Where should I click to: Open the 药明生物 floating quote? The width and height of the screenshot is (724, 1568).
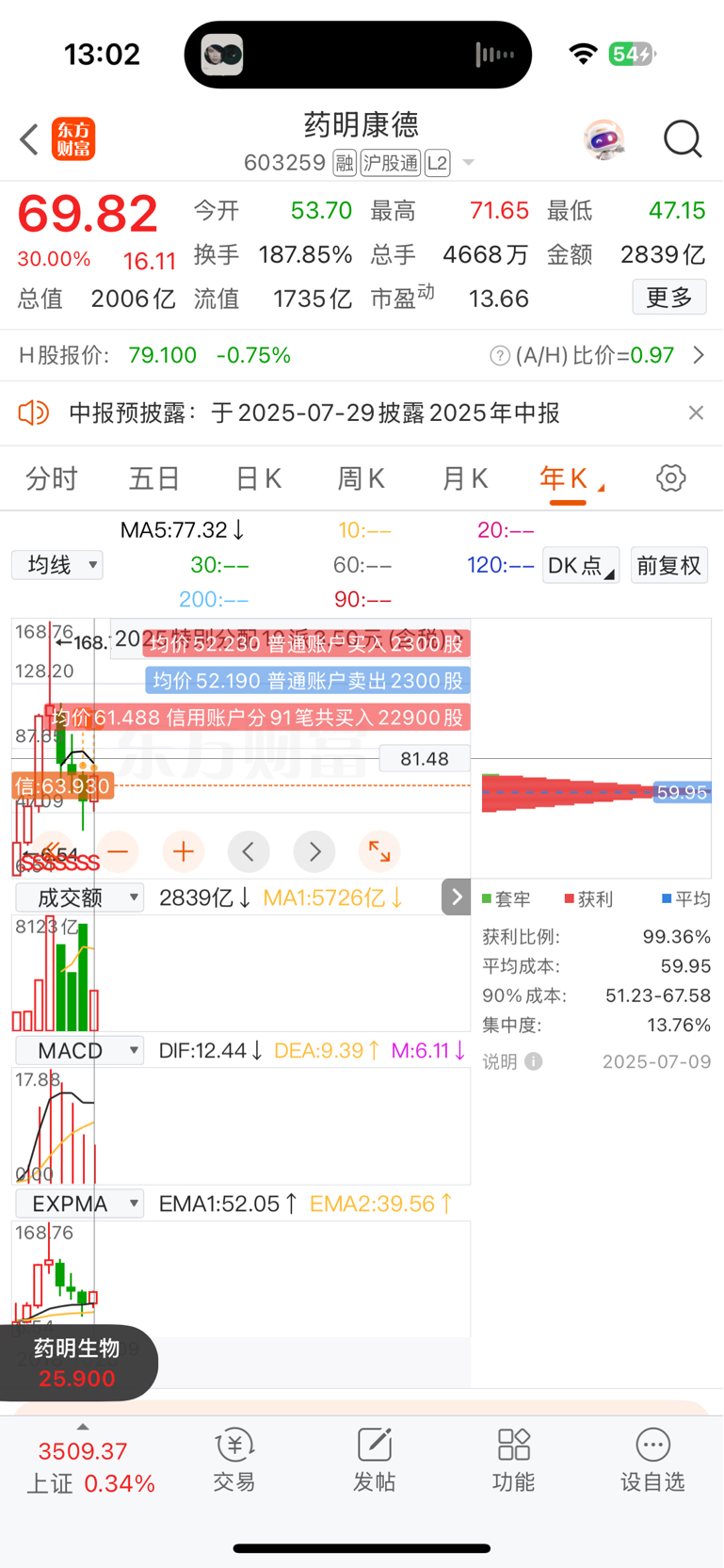tap(77, 1363)
